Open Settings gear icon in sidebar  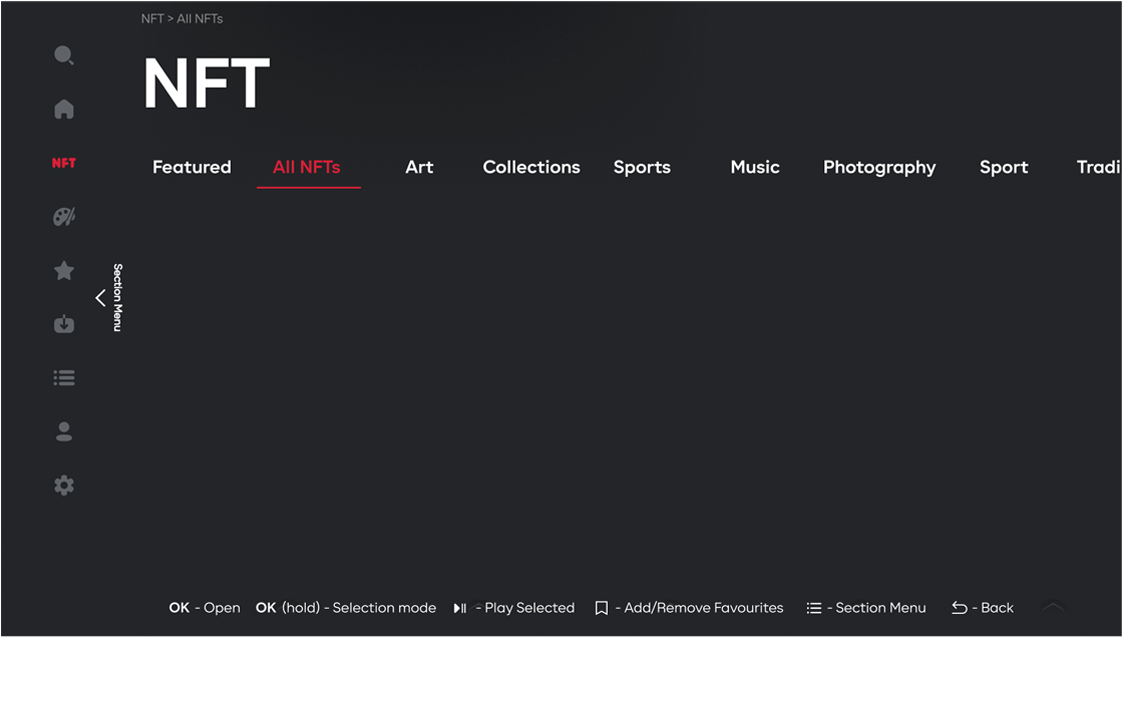pos(64,486)
